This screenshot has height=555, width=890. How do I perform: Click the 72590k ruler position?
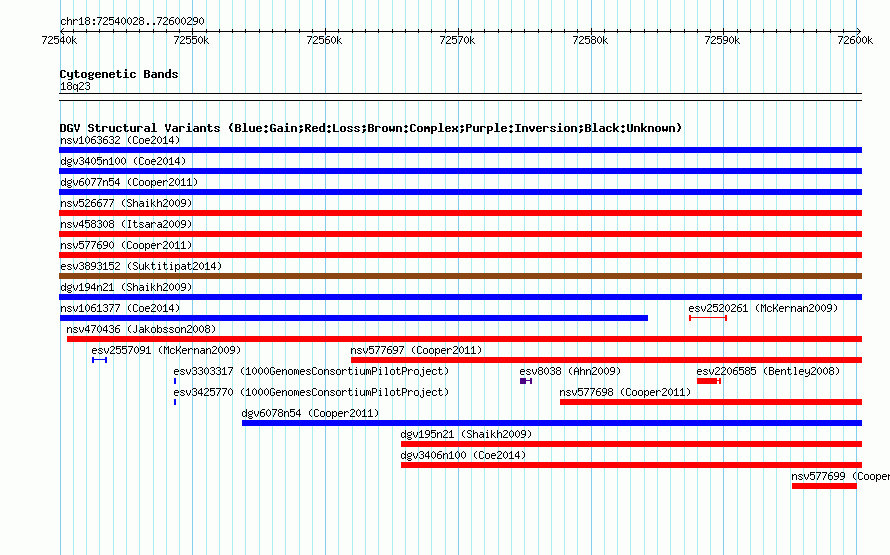(722, 40)
